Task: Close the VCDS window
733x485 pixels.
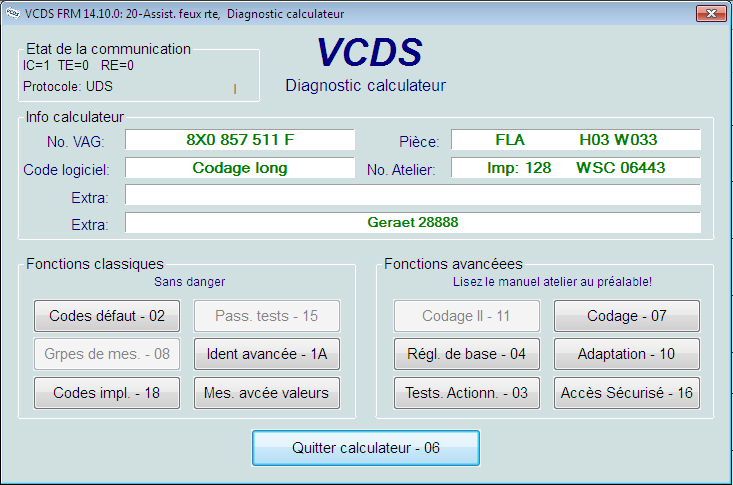Action: click(711, 14)
